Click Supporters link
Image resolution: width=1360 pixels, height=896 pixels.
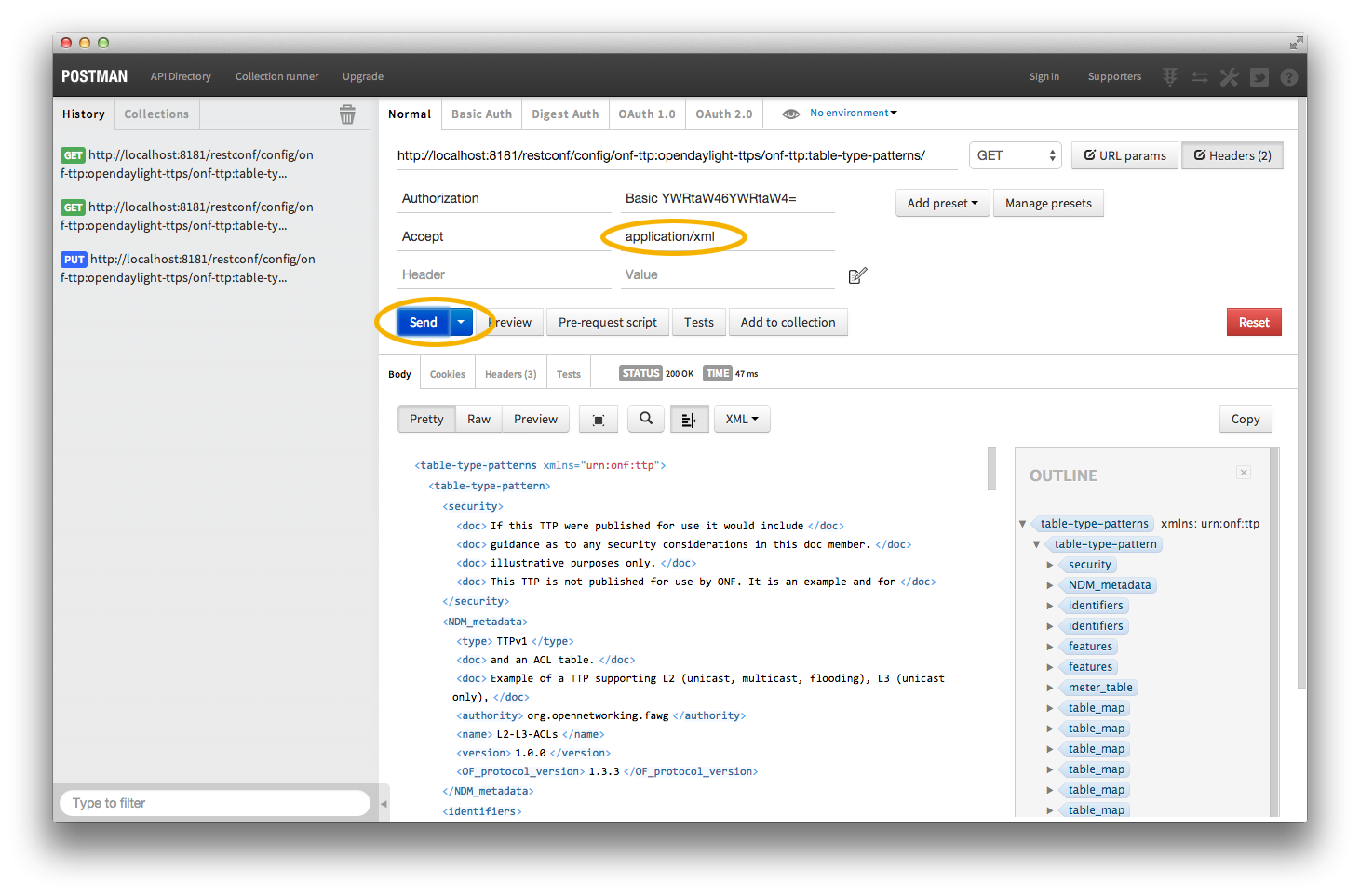click(1114, 76)
